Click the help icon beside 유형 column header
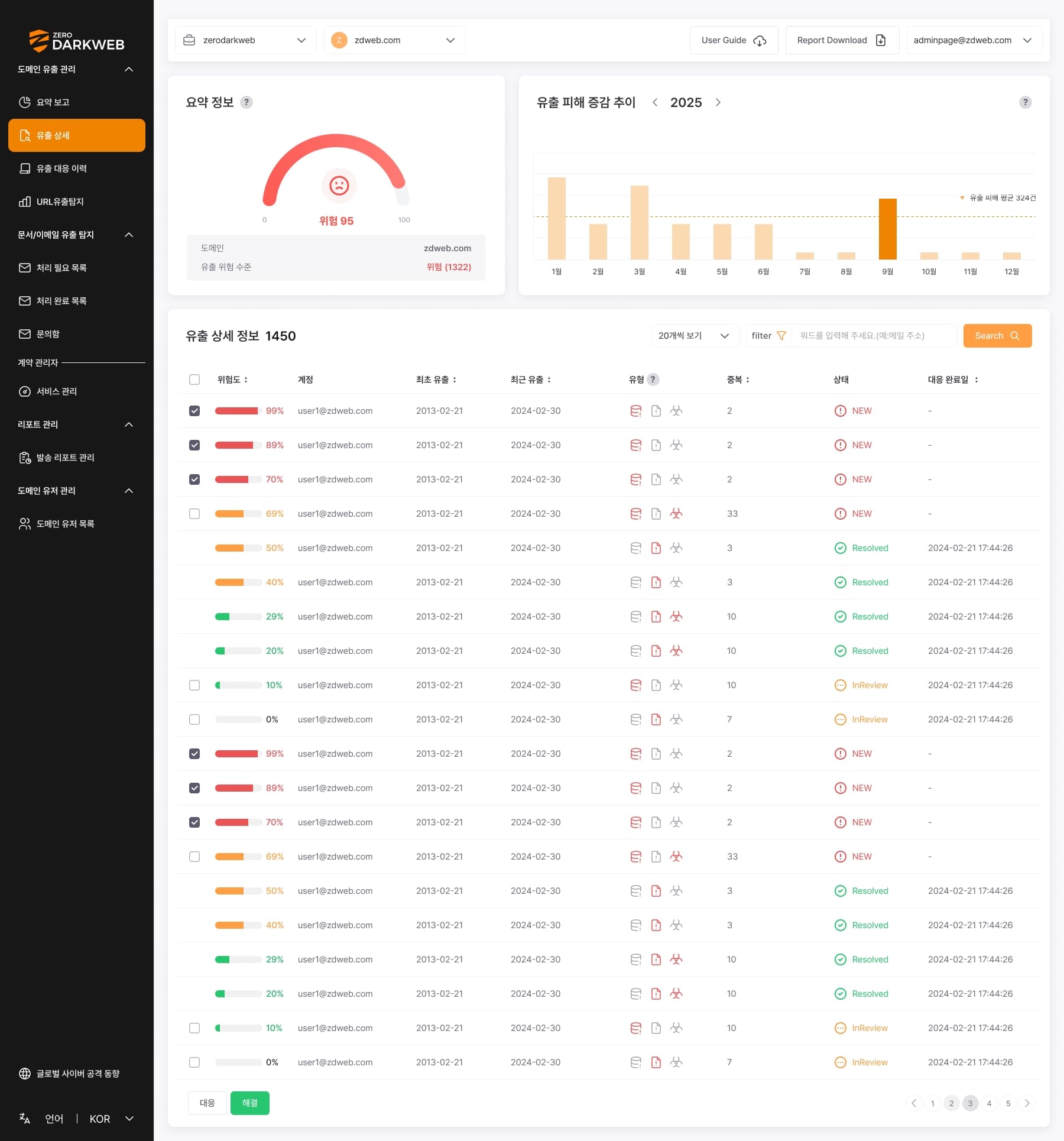1064x1141 pixels. pyautogui.click(x=653, y=380)
